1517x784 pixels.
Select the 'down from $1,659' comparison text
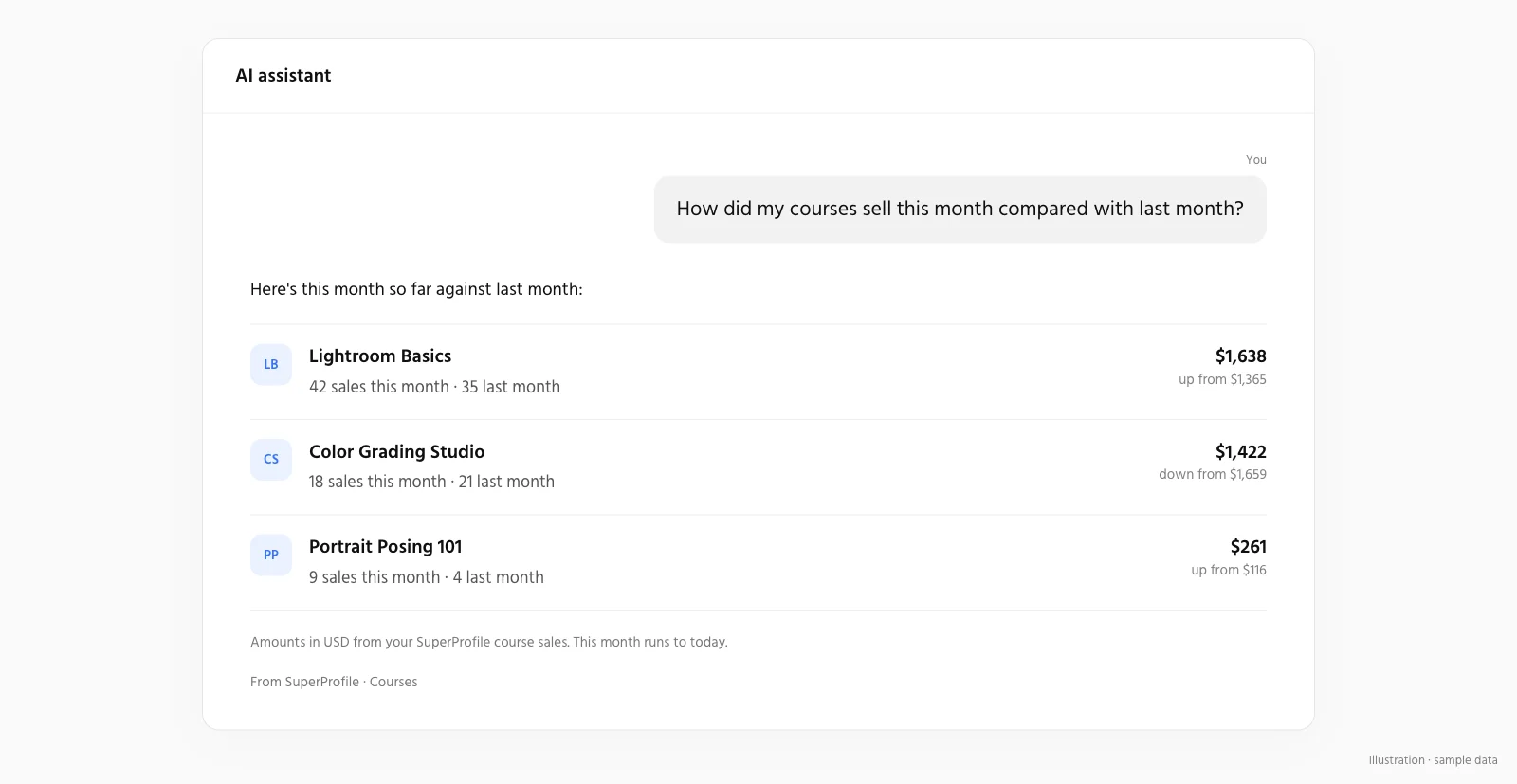tap(1213, 474)
